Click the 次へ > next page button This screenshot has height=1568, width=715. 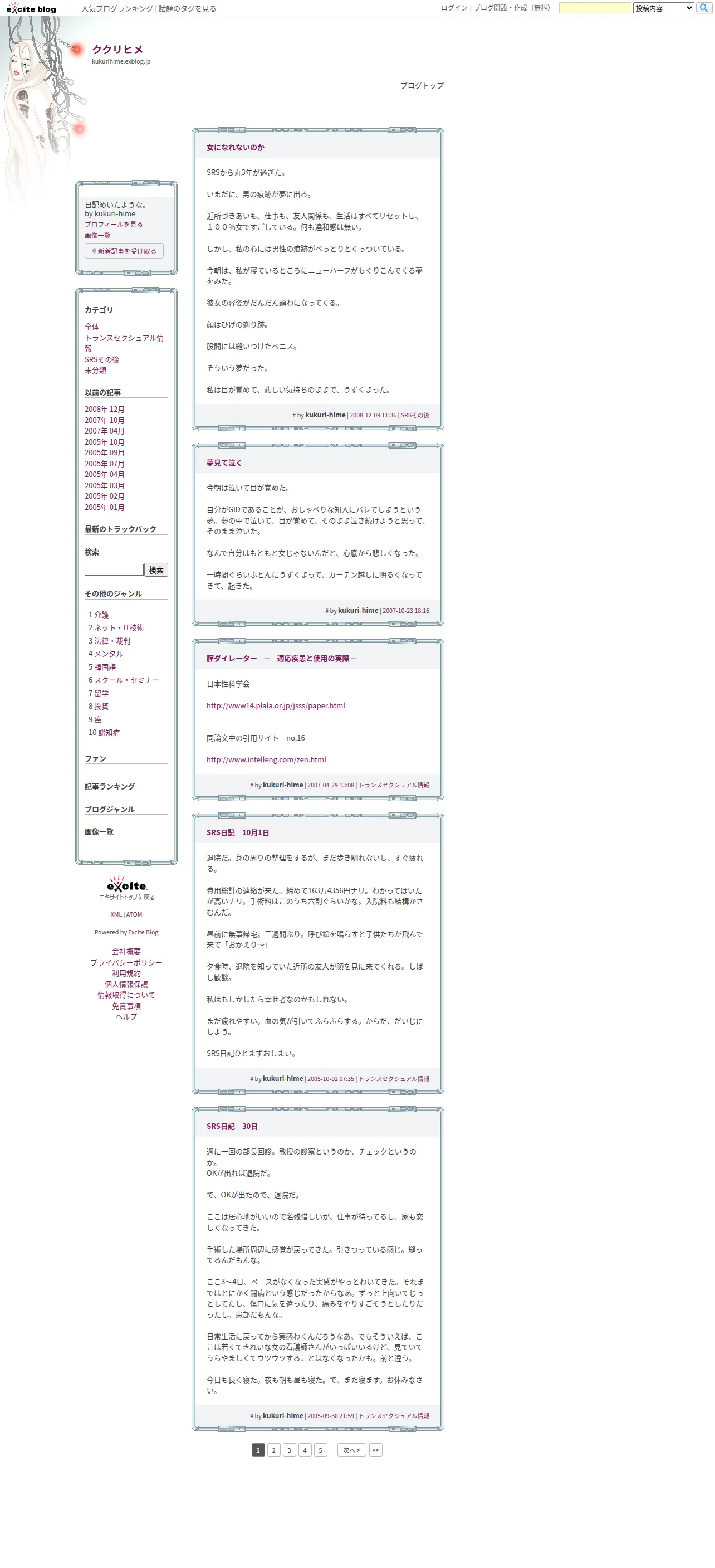coord(352,1450)
